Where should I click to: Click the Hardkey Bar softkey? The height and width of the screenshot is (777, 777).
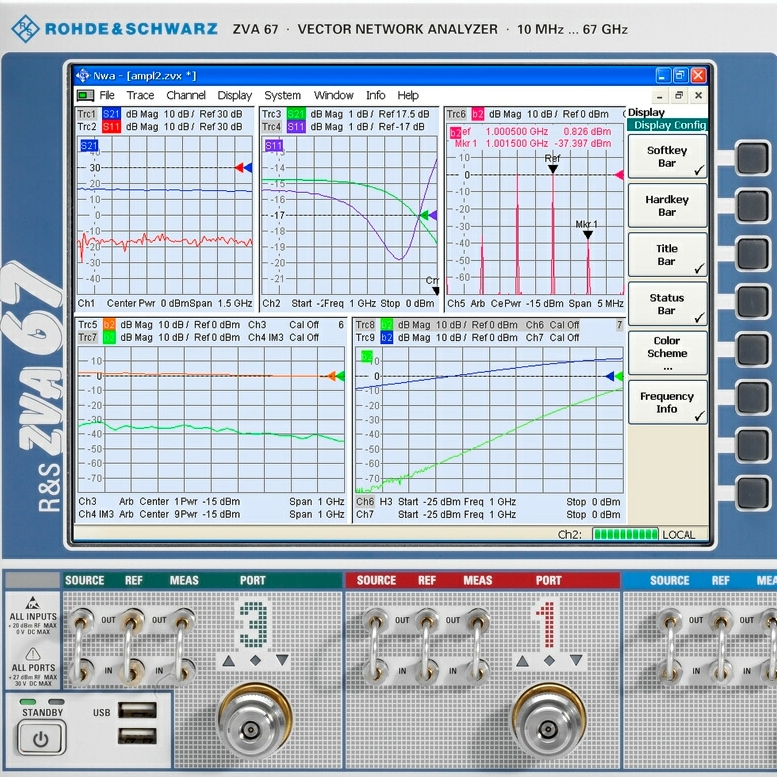(x=667, y=206)
